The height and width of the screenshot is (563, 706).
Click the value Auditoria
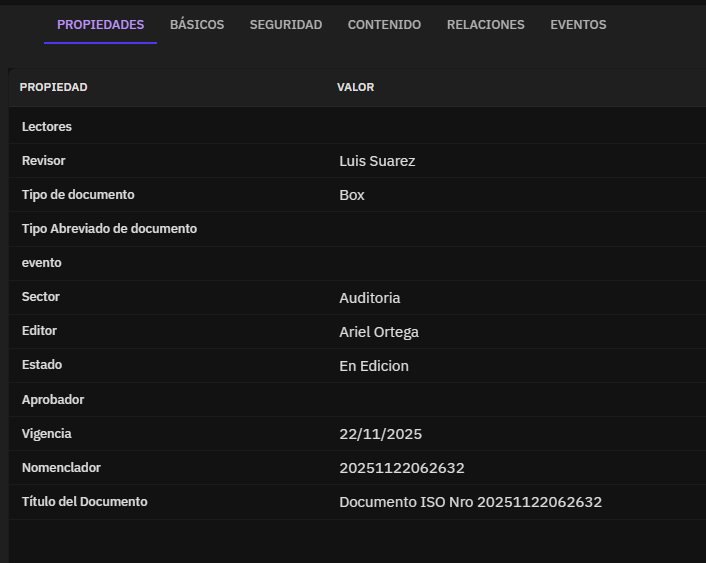point(370,298)
